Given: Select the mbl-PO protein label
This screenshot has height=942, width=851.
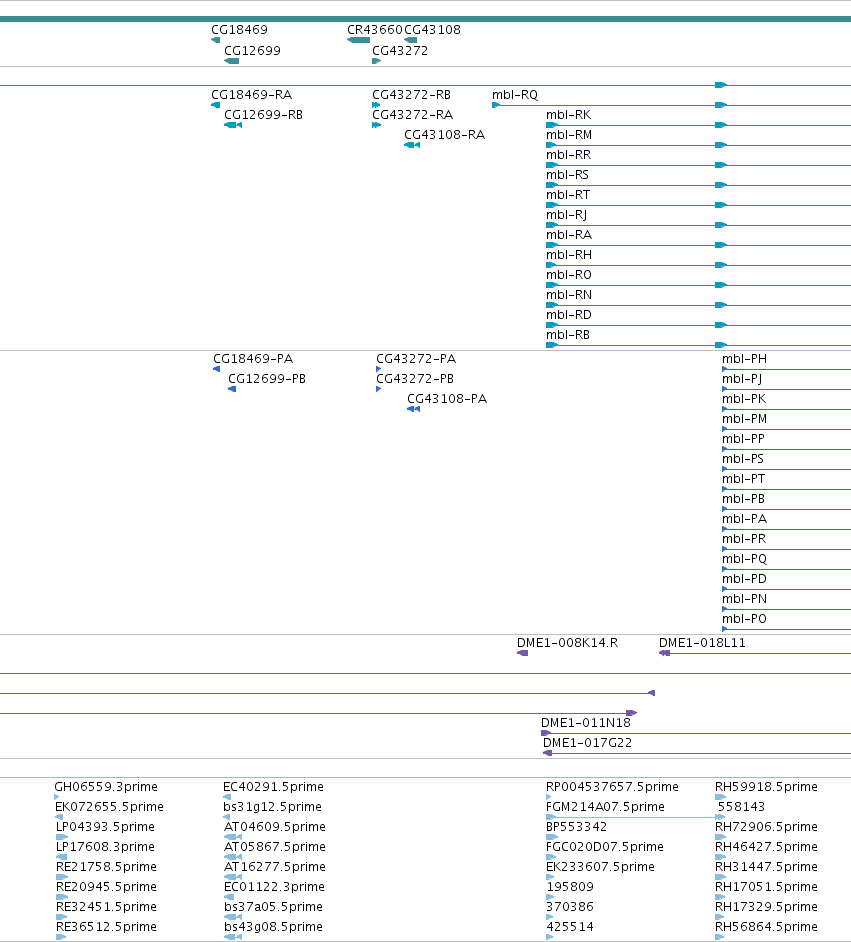Looking at the screenshot, I should (744, 619).
